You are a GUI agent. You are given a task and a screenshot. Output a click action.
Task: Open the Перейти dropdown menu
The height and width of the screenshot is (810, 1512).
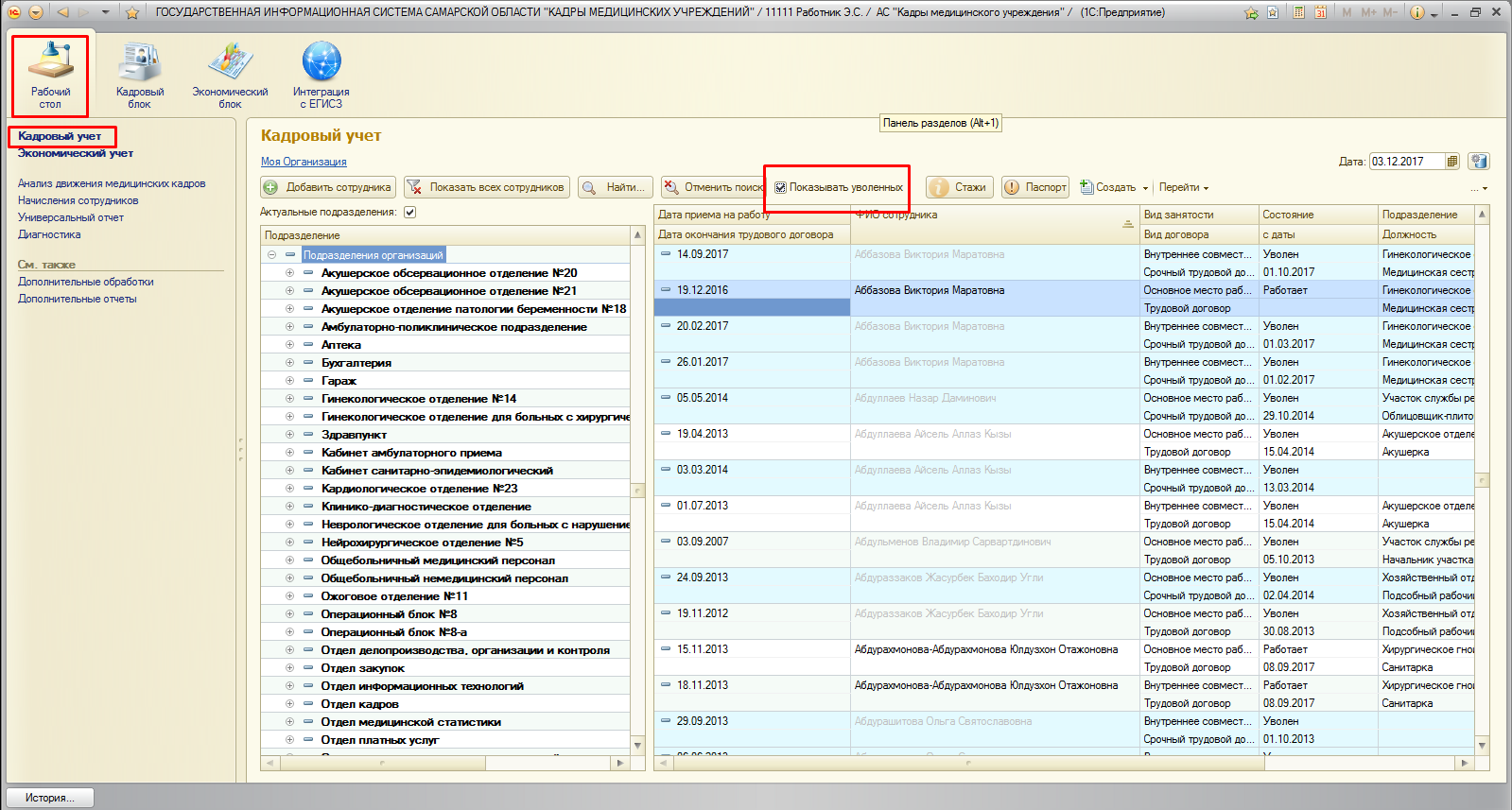1183,187
